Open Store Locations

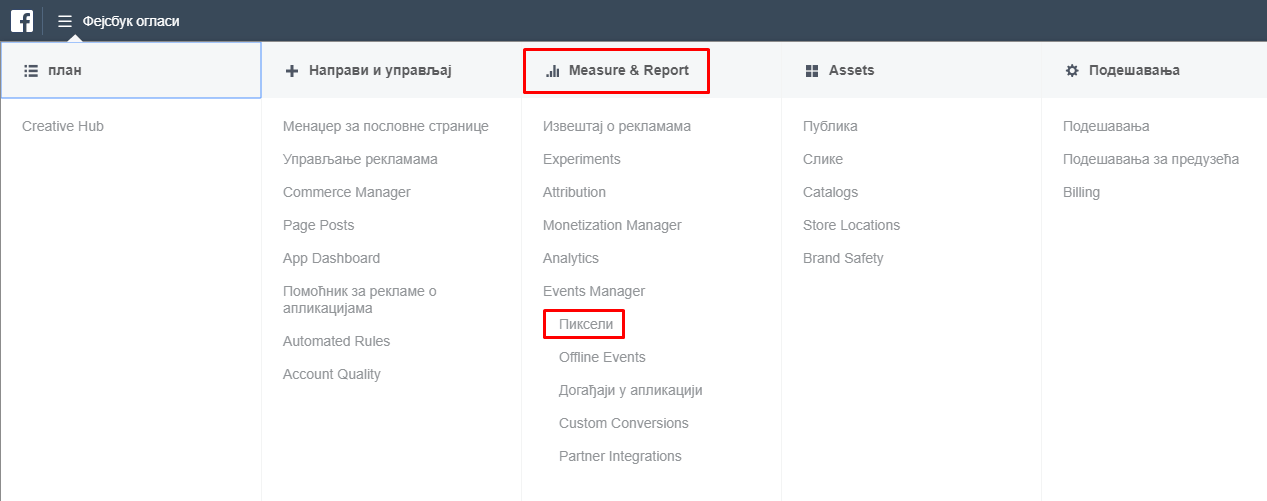(852, 225)
